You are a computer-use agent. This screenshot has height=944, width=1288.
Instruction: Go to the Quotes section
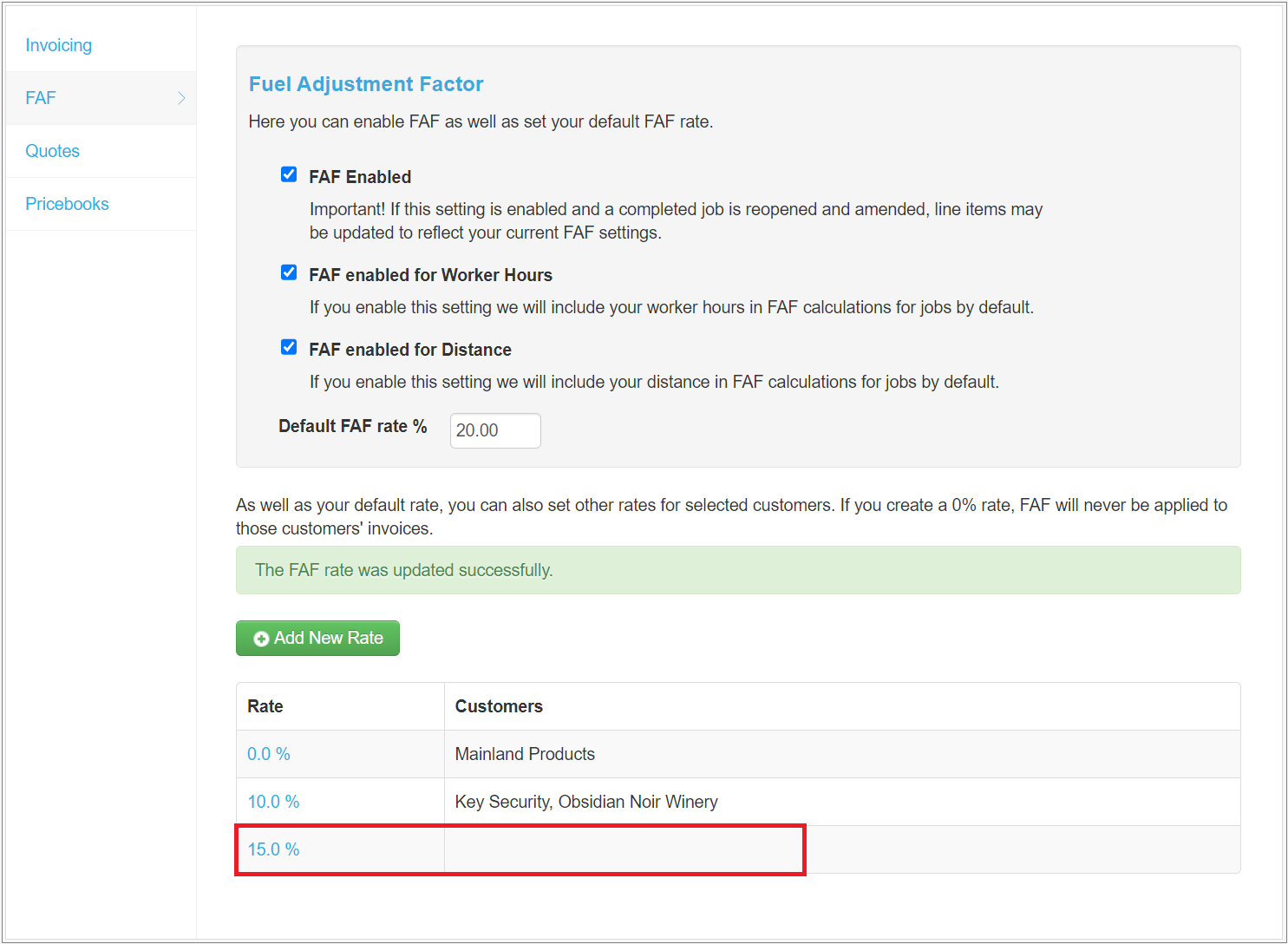click(52, 151)
